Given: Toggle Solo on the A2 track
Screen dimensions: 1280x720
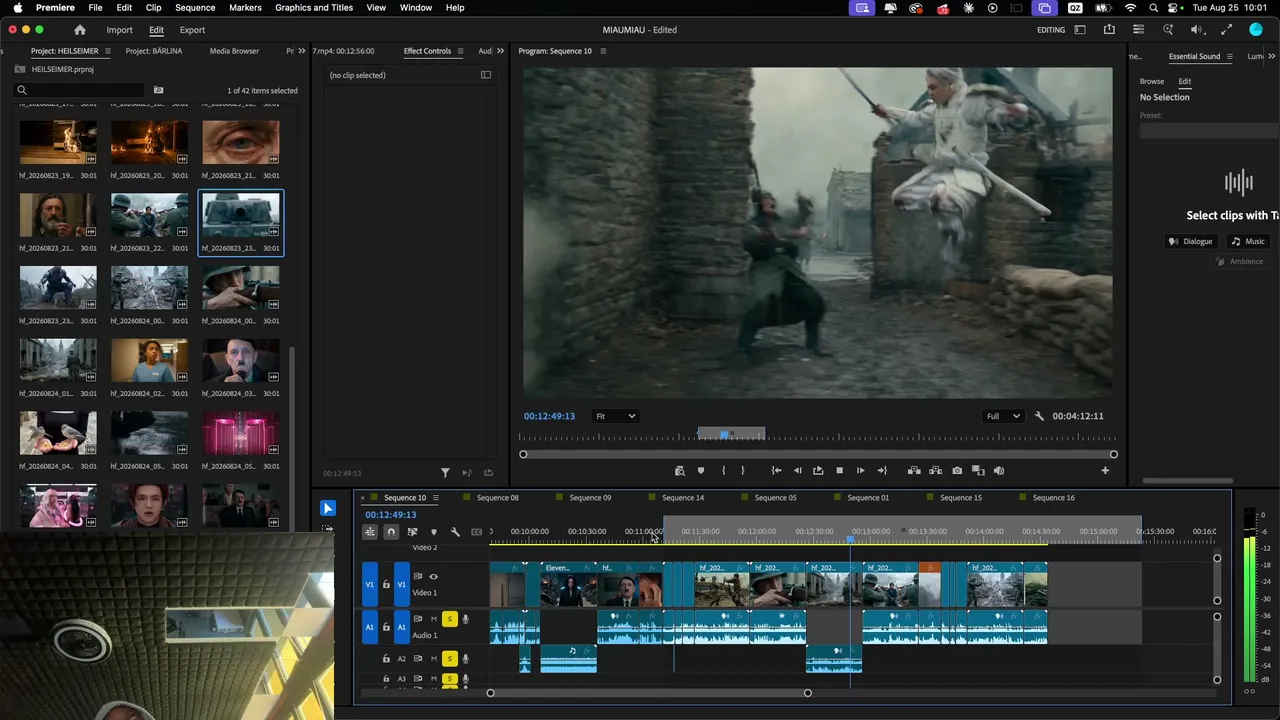Looking at the screenshot, I should click(x=449, y=659).
